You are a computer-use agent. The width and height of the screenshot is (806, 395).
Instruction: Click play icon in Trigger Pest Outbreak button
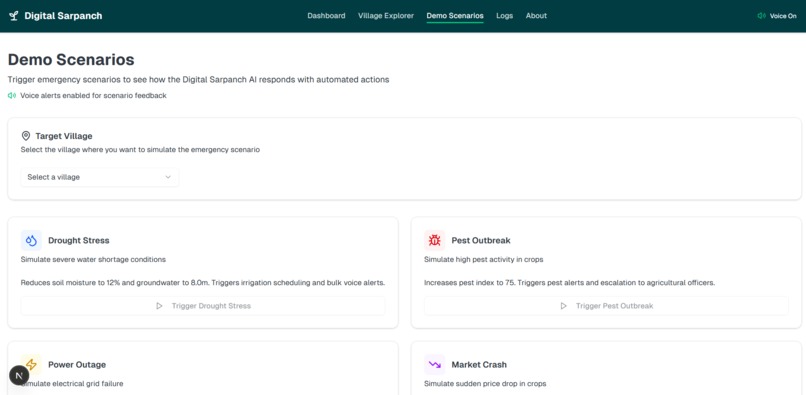tap(563, 306)
